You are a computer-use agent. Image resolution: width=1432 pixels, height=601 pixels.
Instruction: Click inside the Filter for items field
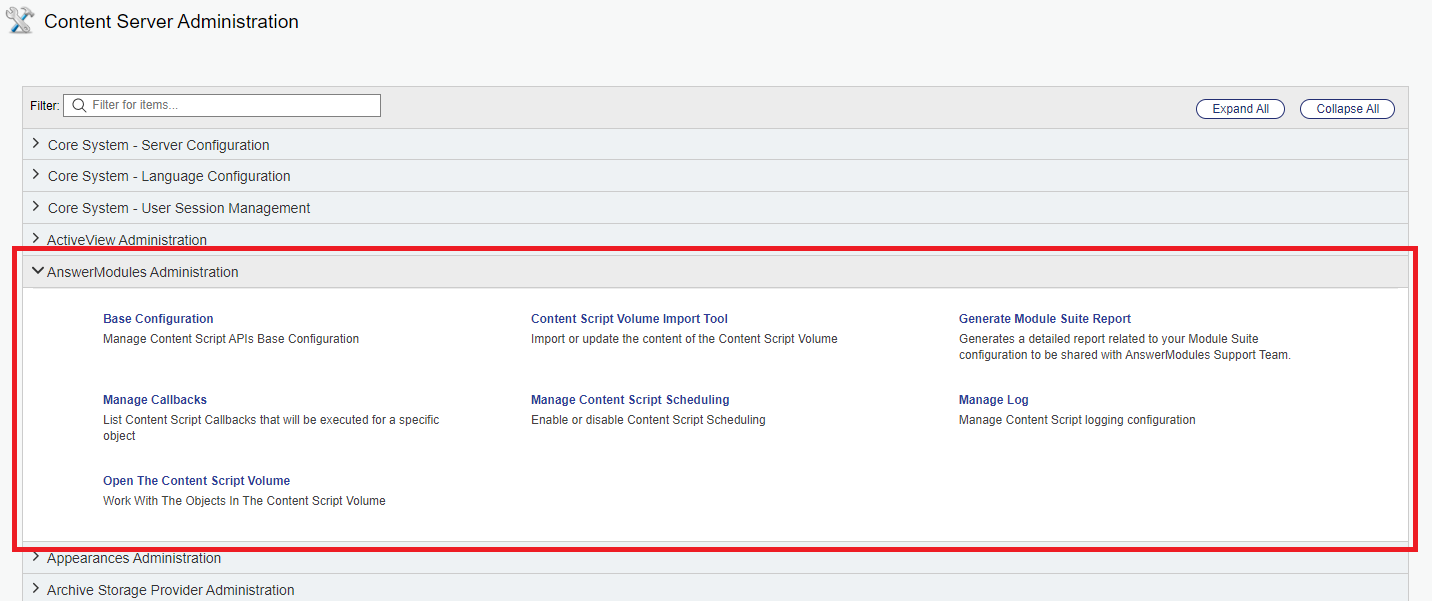point(220,105)
